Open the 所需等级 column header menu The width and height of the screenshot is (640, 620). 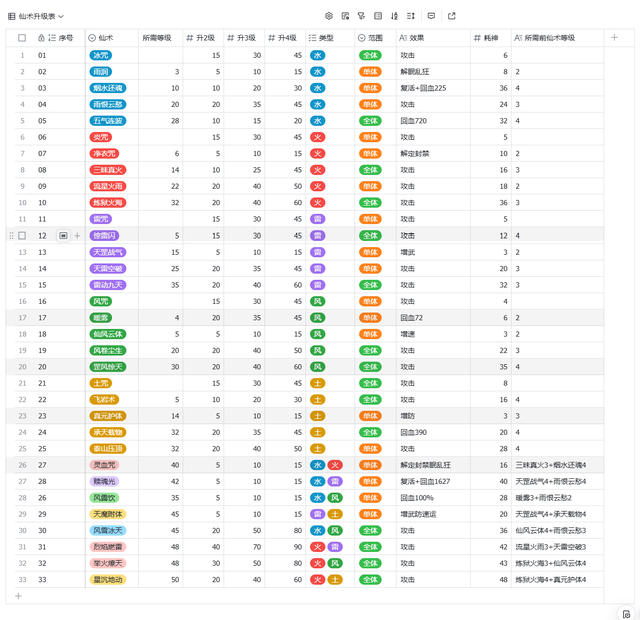point(160,38)
